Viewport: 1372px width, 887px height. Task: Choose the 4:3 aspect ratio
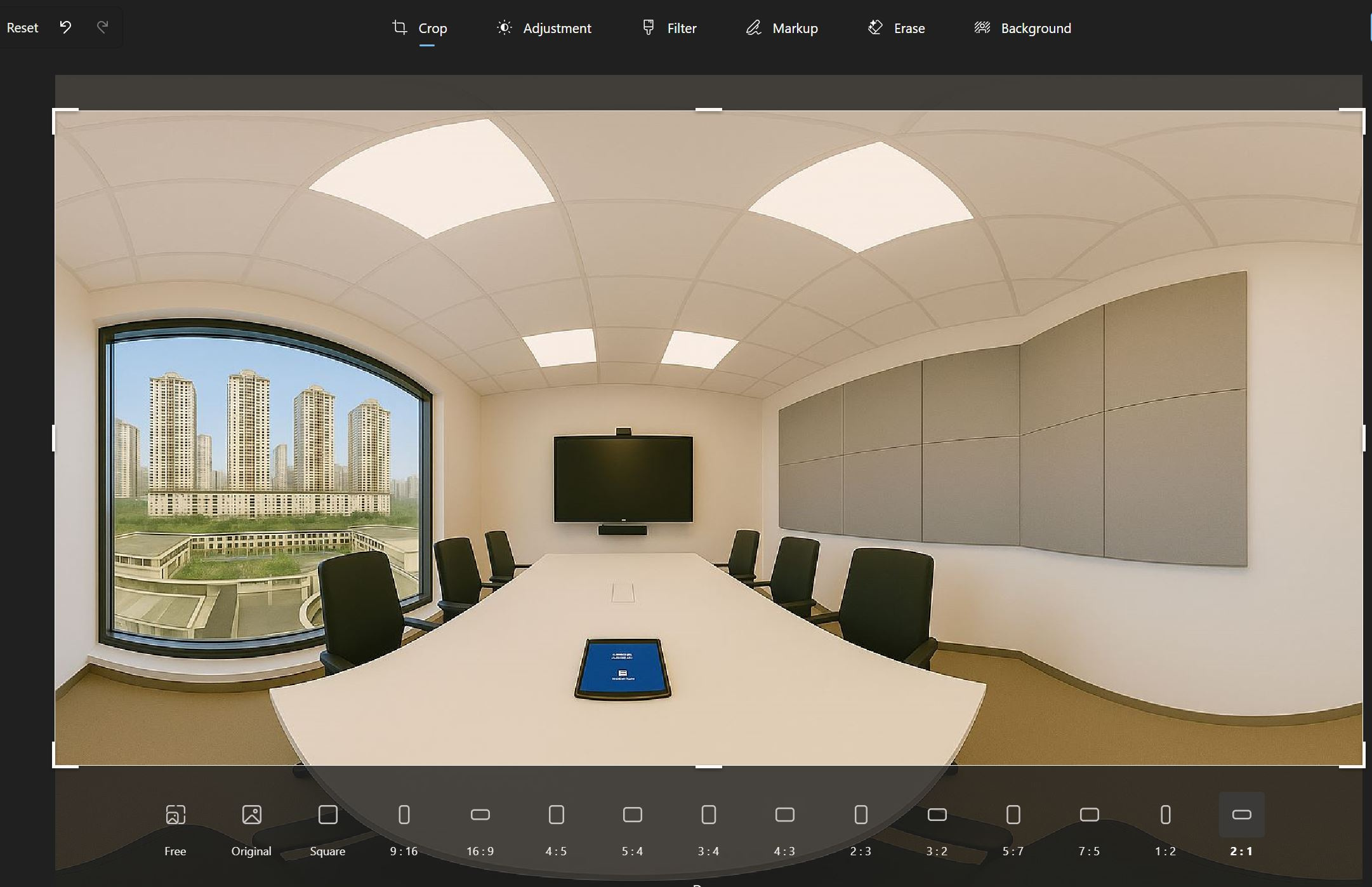point(784,815)
